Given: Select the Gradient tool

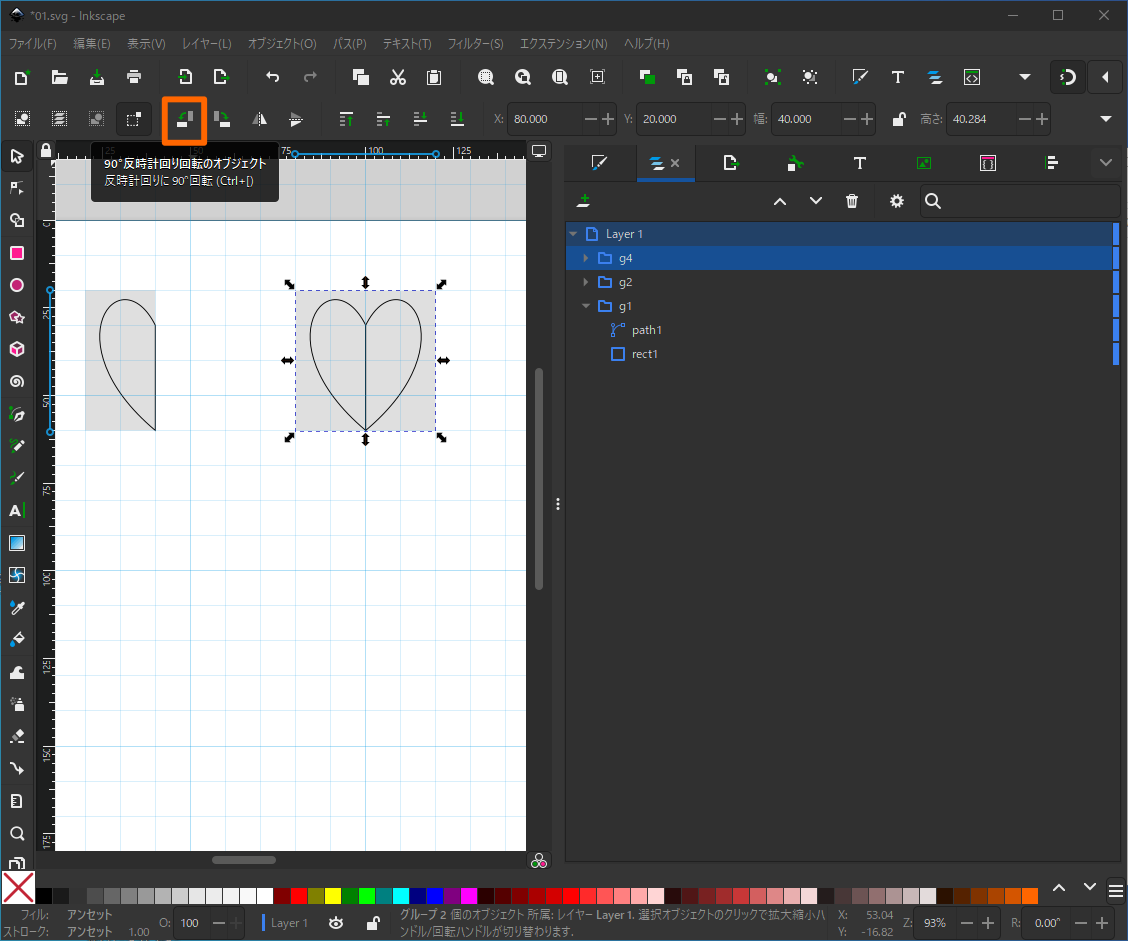Looking at the screenshot, I should (17, 543).
